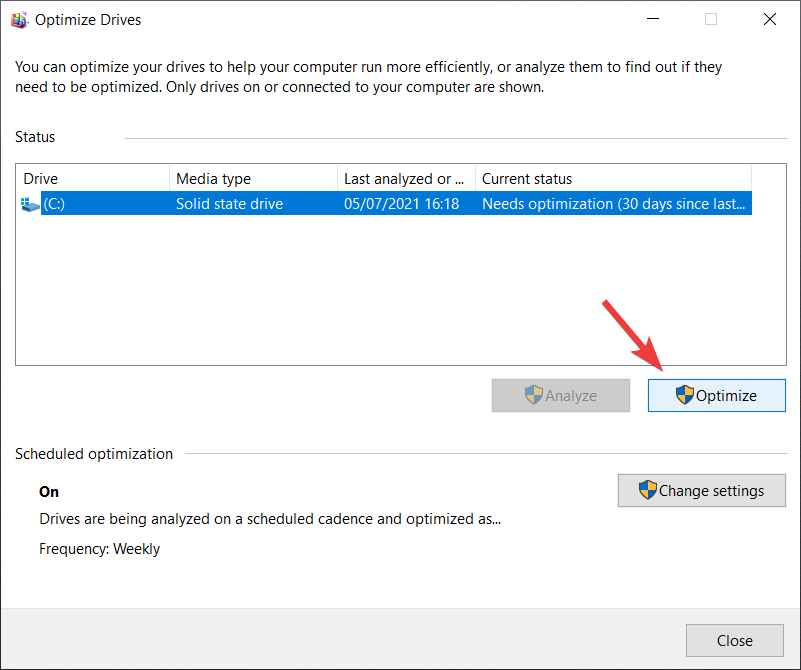
Task: Click the shield icon on Optimize button
Action: (x=685, y=395)
